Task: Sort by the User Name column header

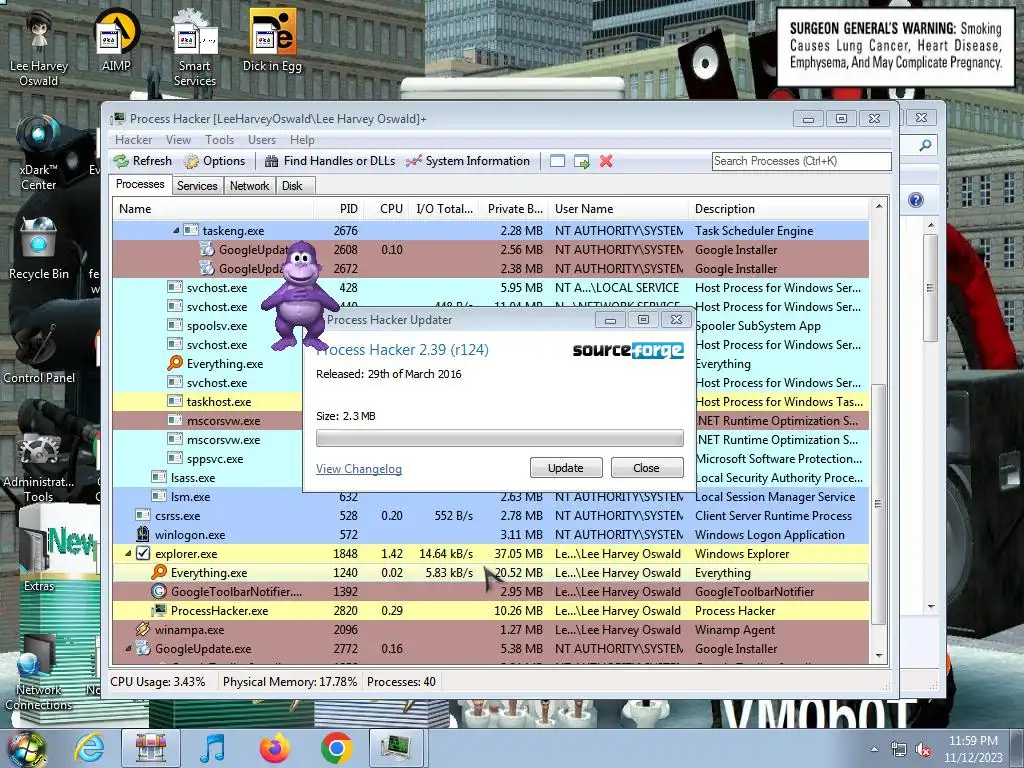Action: click(x=618, y=209)
